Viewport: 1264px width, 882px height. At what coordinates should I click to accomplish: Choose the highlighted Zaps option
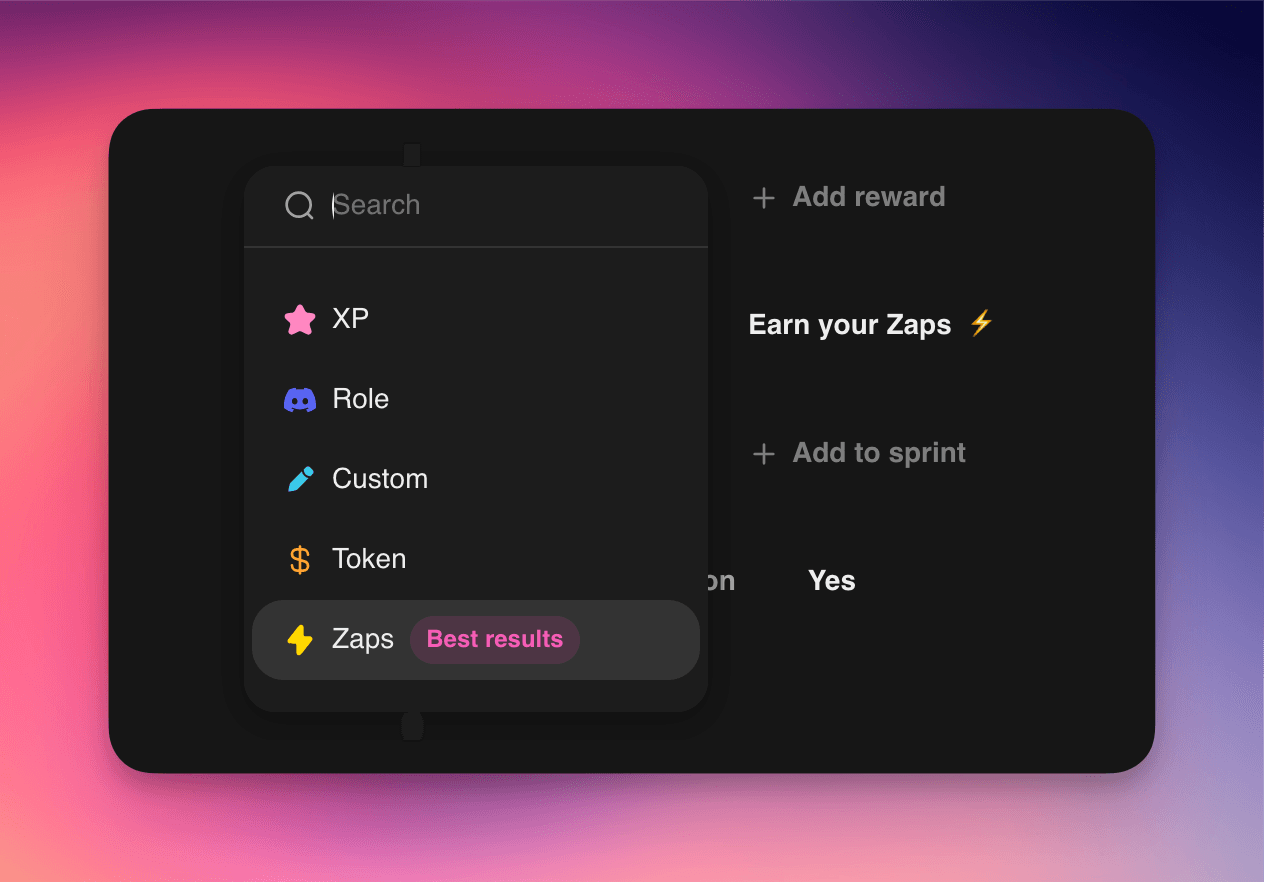tap(476, 640)
